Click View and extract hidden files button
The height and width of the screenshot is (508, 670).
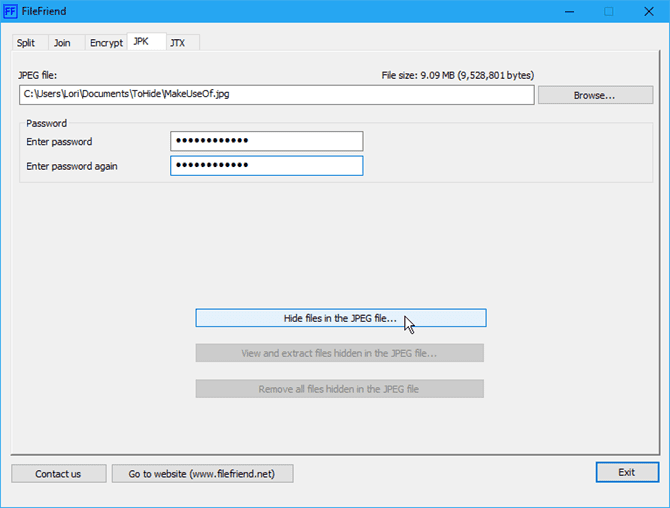pos(339,353)
